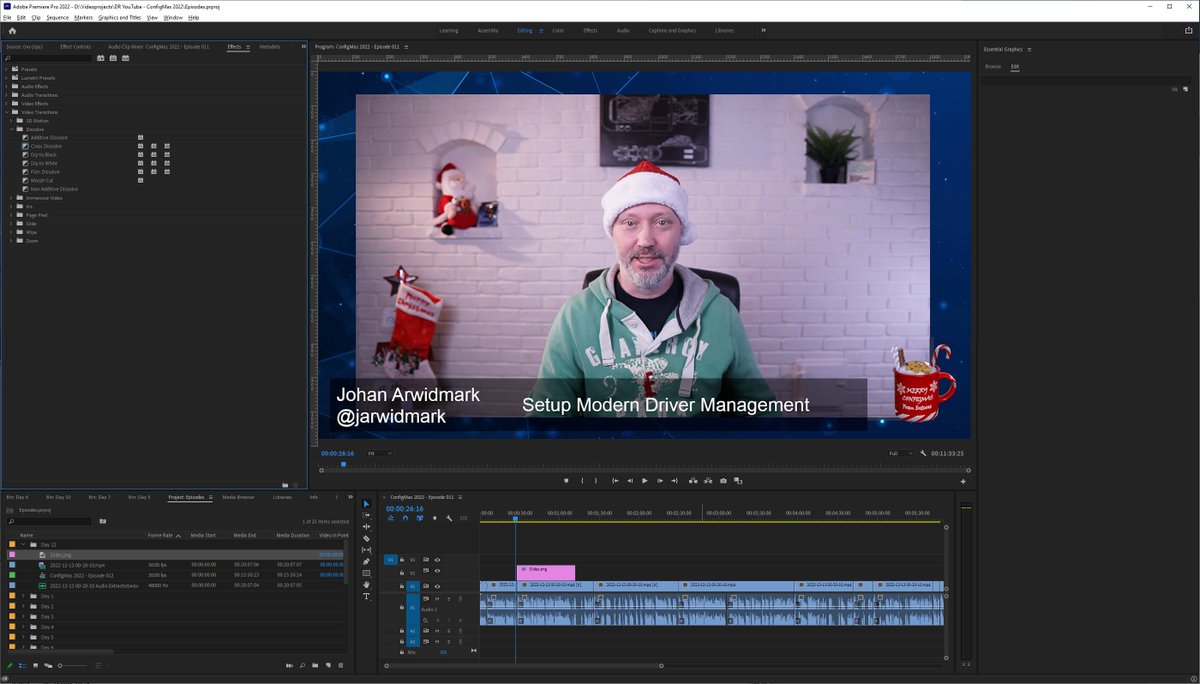Collapse the Day 12 bin

tap(23, 544)
